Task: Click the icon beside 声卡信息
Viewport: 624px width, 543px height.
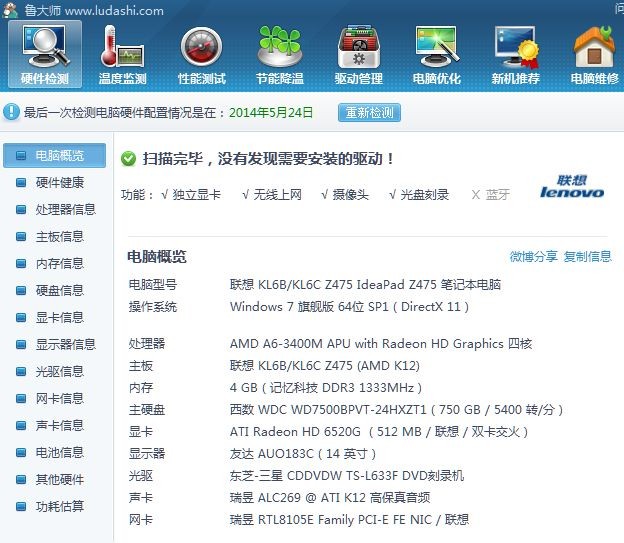Action: point(21,425)
